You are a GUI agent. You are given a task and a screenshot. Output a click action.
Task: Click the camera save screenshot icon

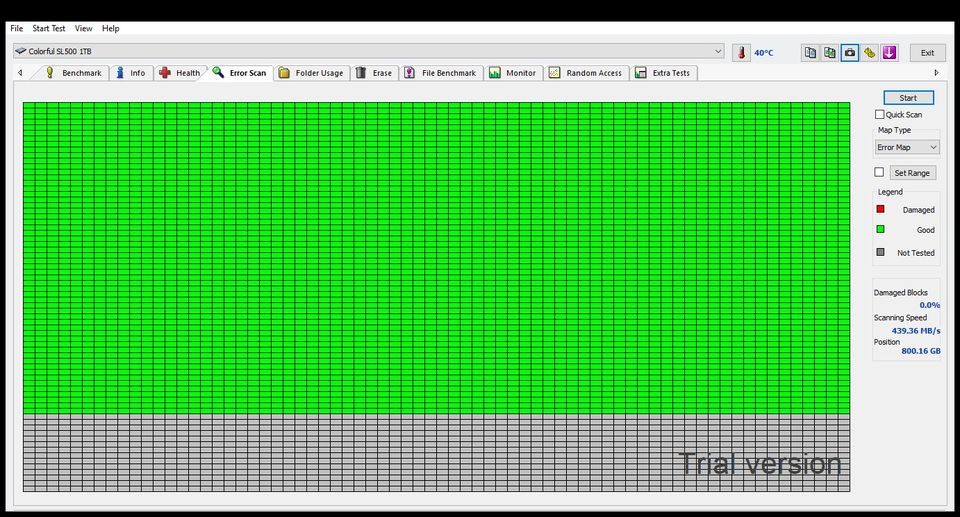tap(850, 53)
